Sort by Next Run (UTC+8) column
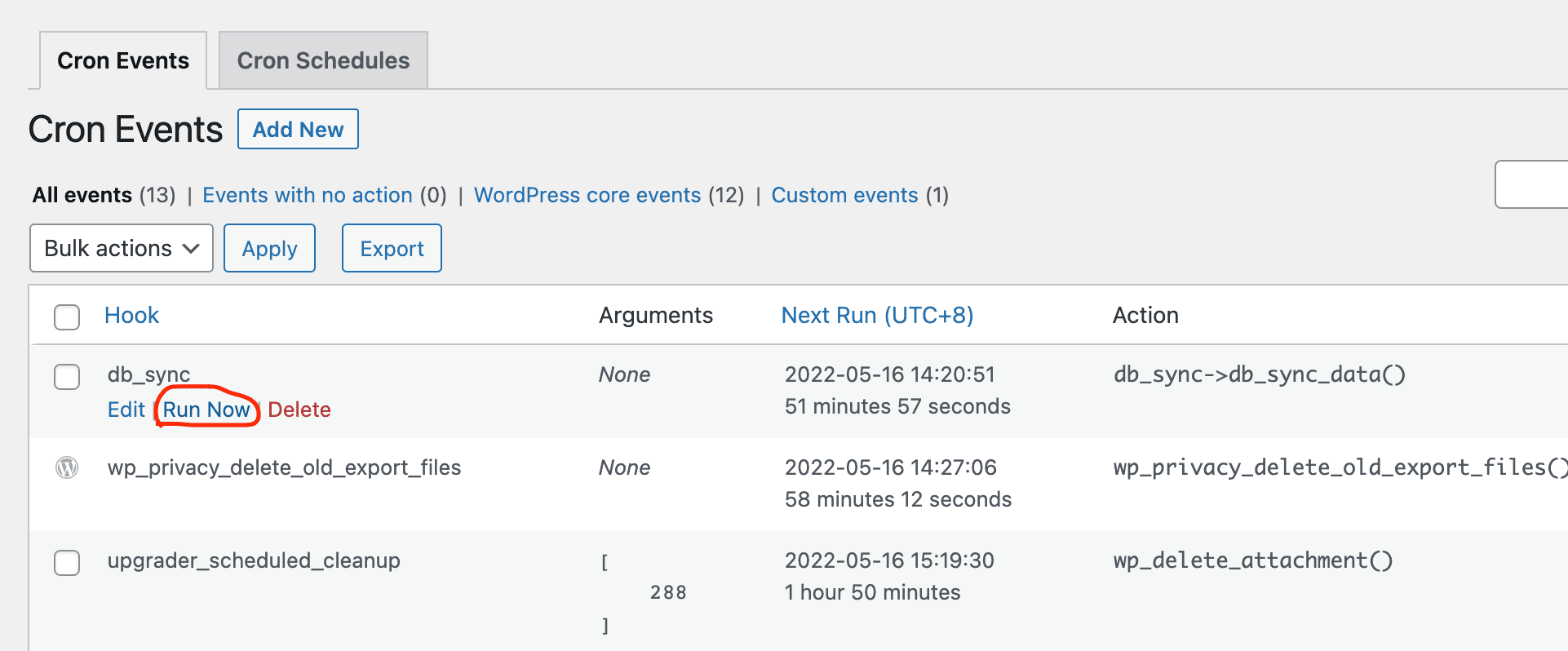1568x651 pixels. click(878, 316)
